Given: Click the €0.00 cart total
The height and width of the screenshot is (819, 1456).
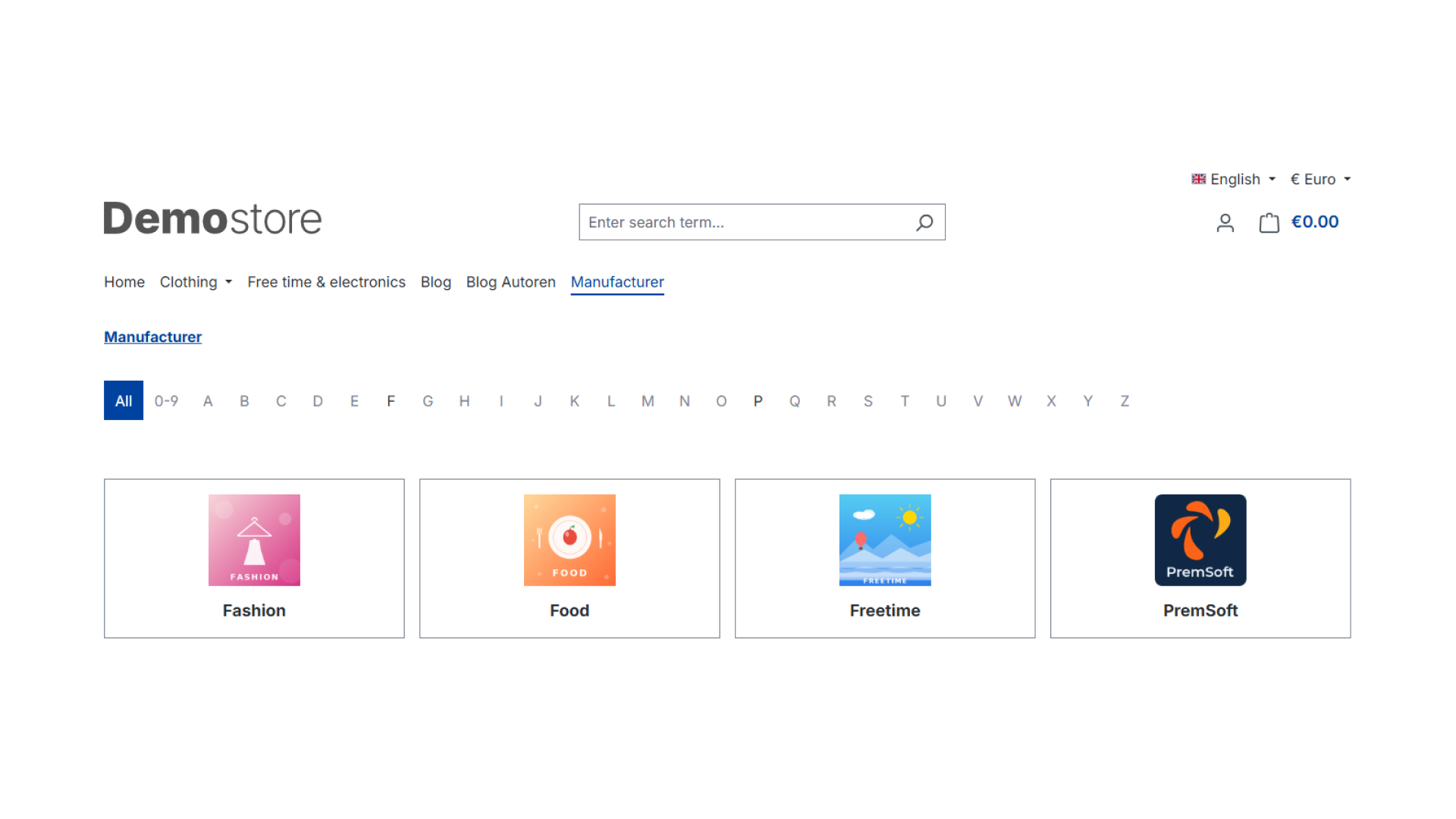Looking at the screenshot, I should 1315,222.
